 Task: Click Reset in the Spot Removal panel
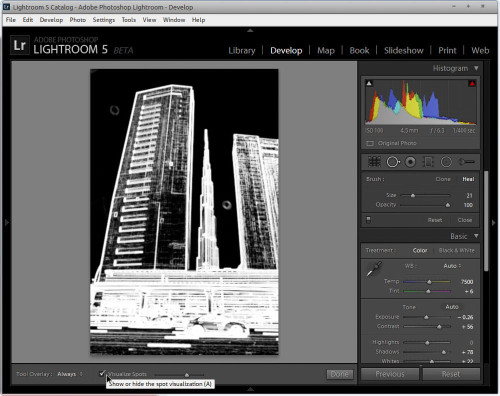(435, 220)
